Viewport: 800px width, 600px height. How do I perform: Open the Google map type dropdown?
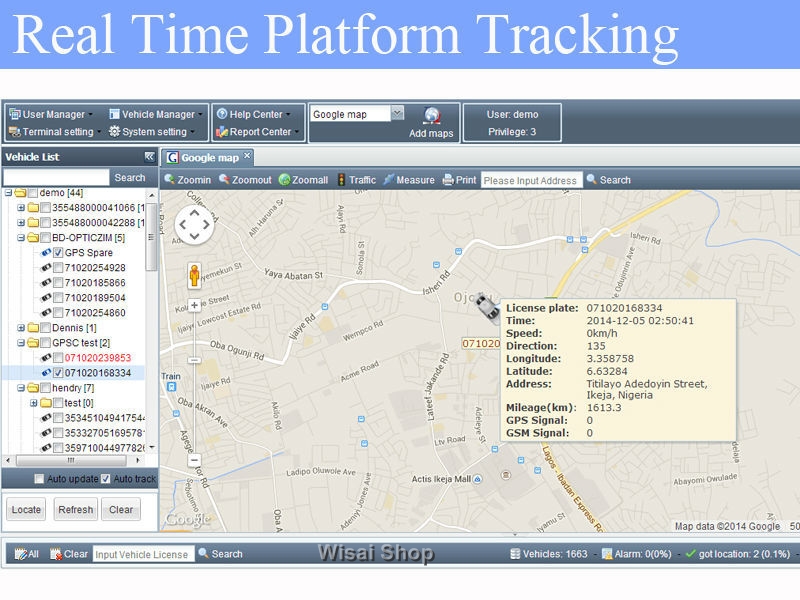[x=397, y=114]
